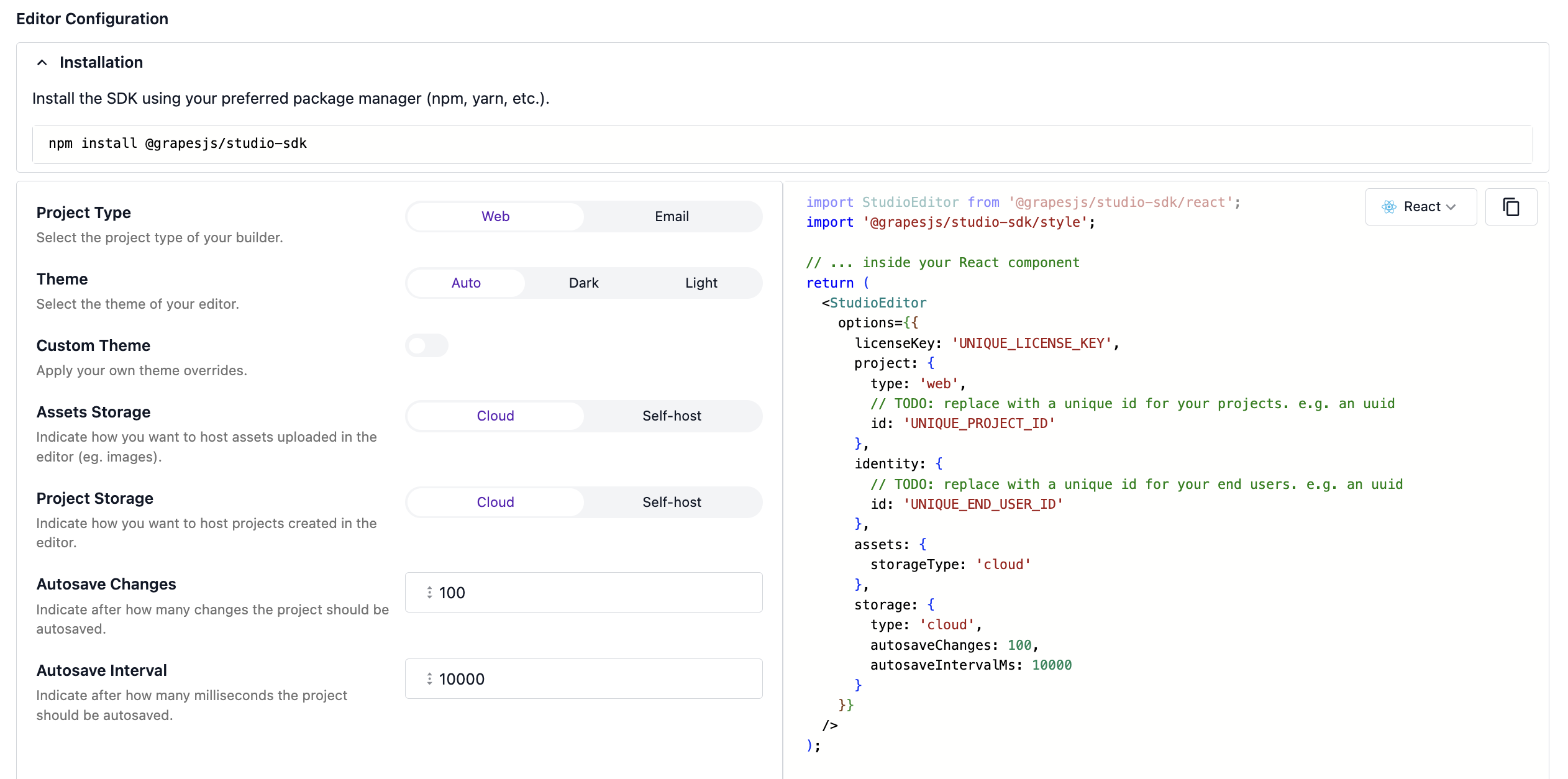
Task: Click the Autosave Changes input showing 100
Action: tap(583, 592)
